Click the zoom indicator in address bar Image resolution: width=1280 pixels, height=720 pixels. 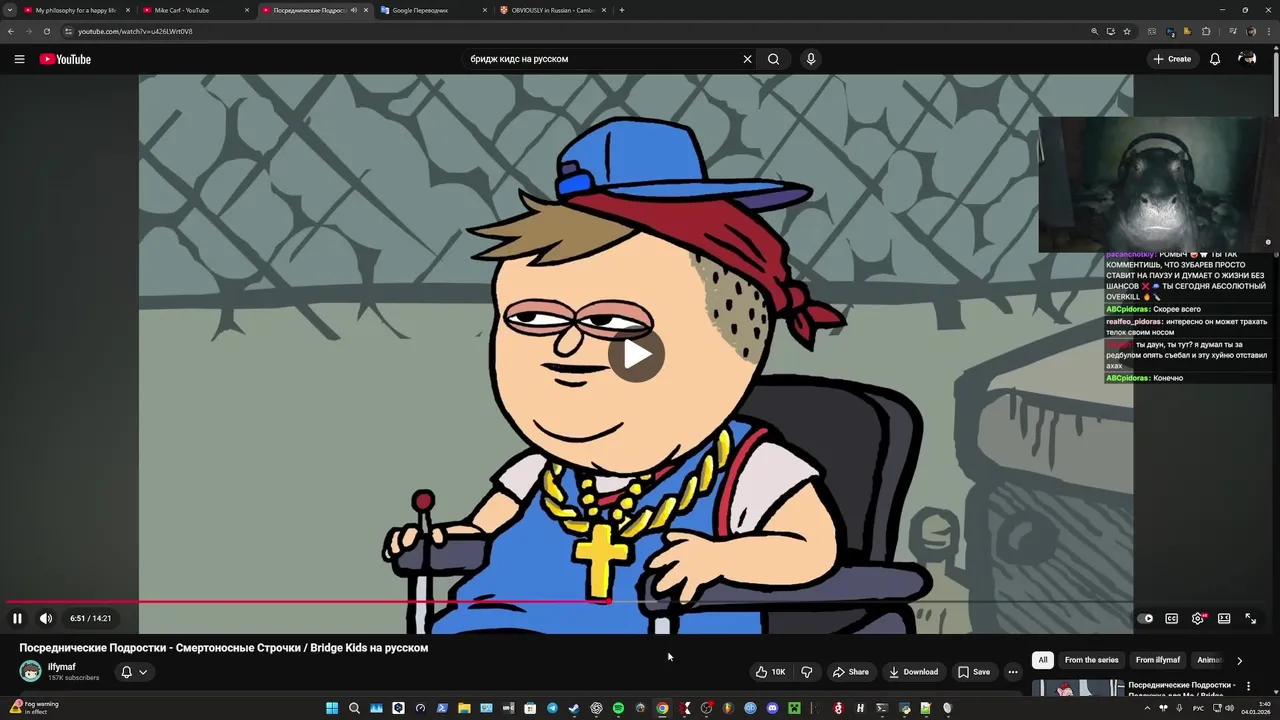(x=1094, y=31)
